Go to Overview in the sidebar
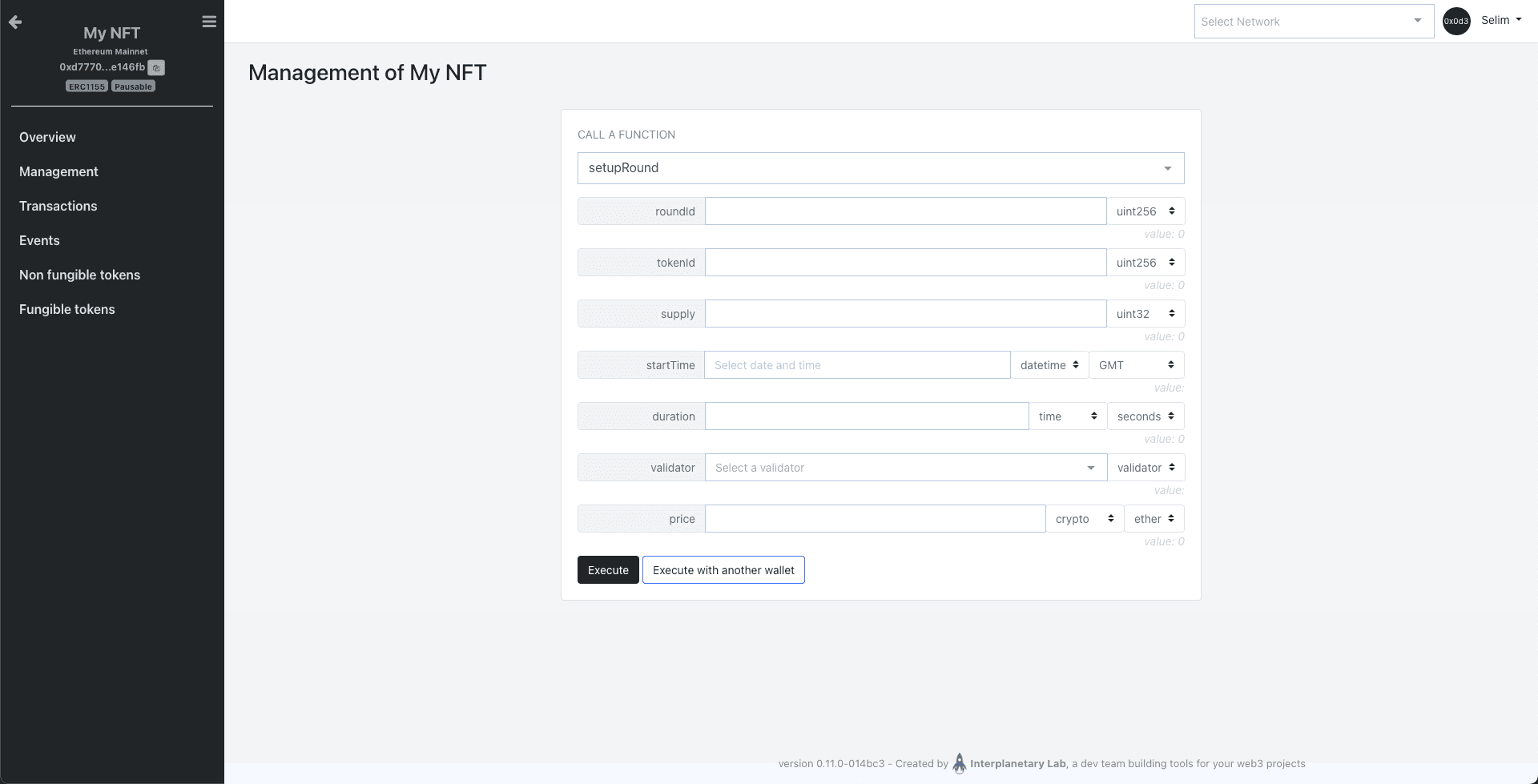This screenshot has height=784, width=1538. 47,137
